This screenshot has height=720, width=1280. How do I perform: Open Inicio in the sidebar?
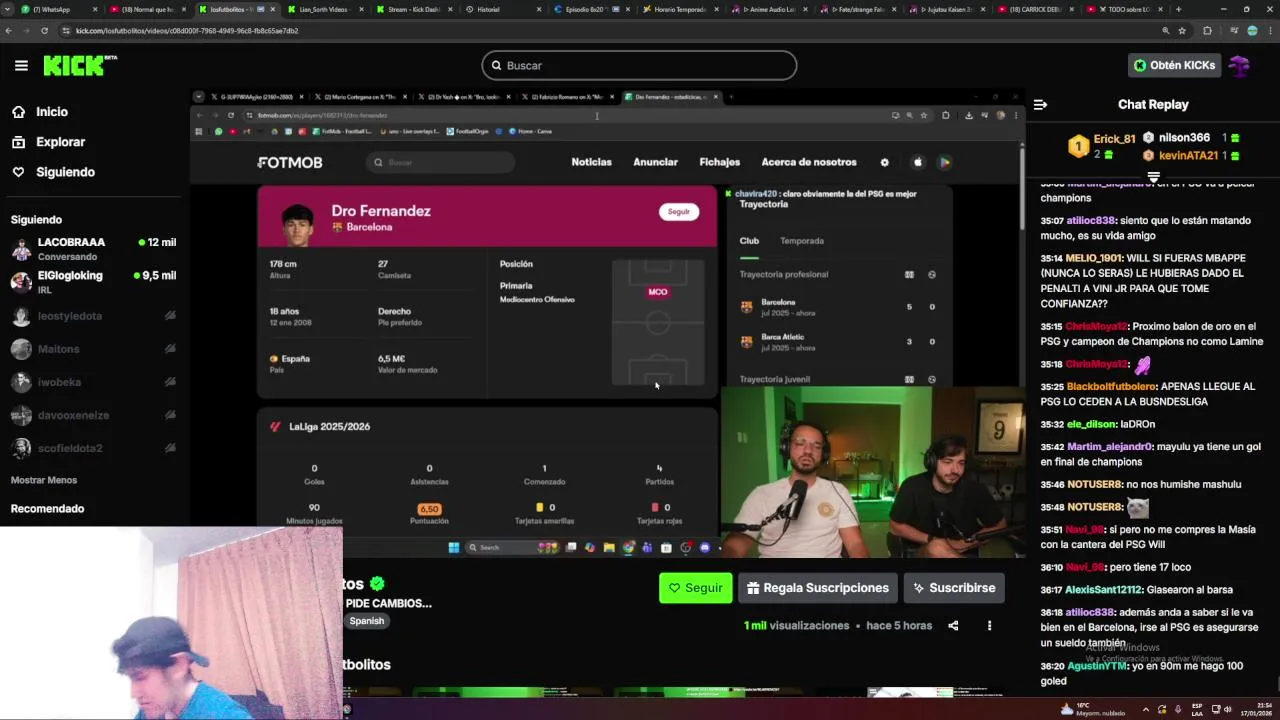[x=52, y=112]
